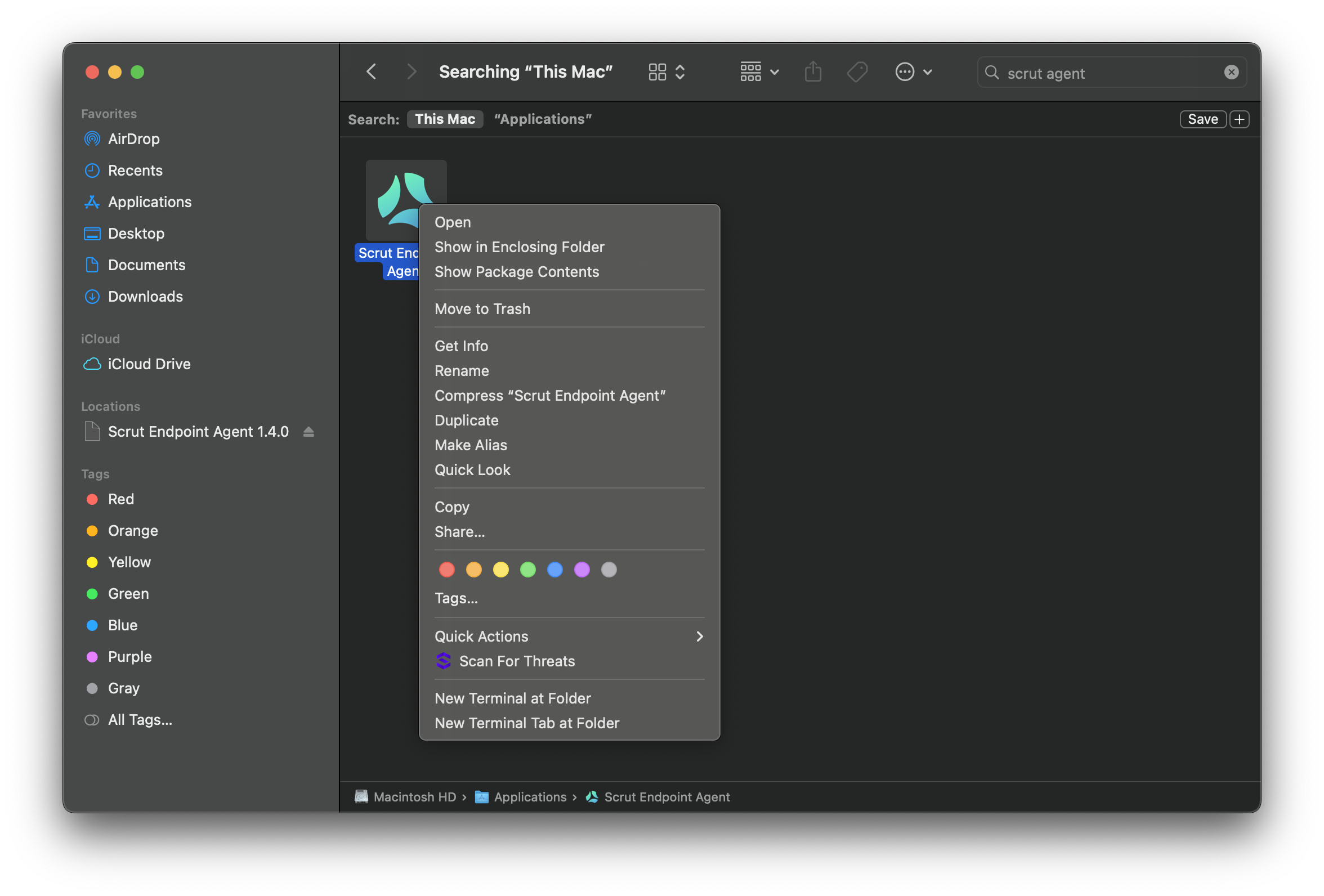Screen dimensions: 1324x896
Task: Choose Make Alias from context menu
Action: (x=569, y=445)
